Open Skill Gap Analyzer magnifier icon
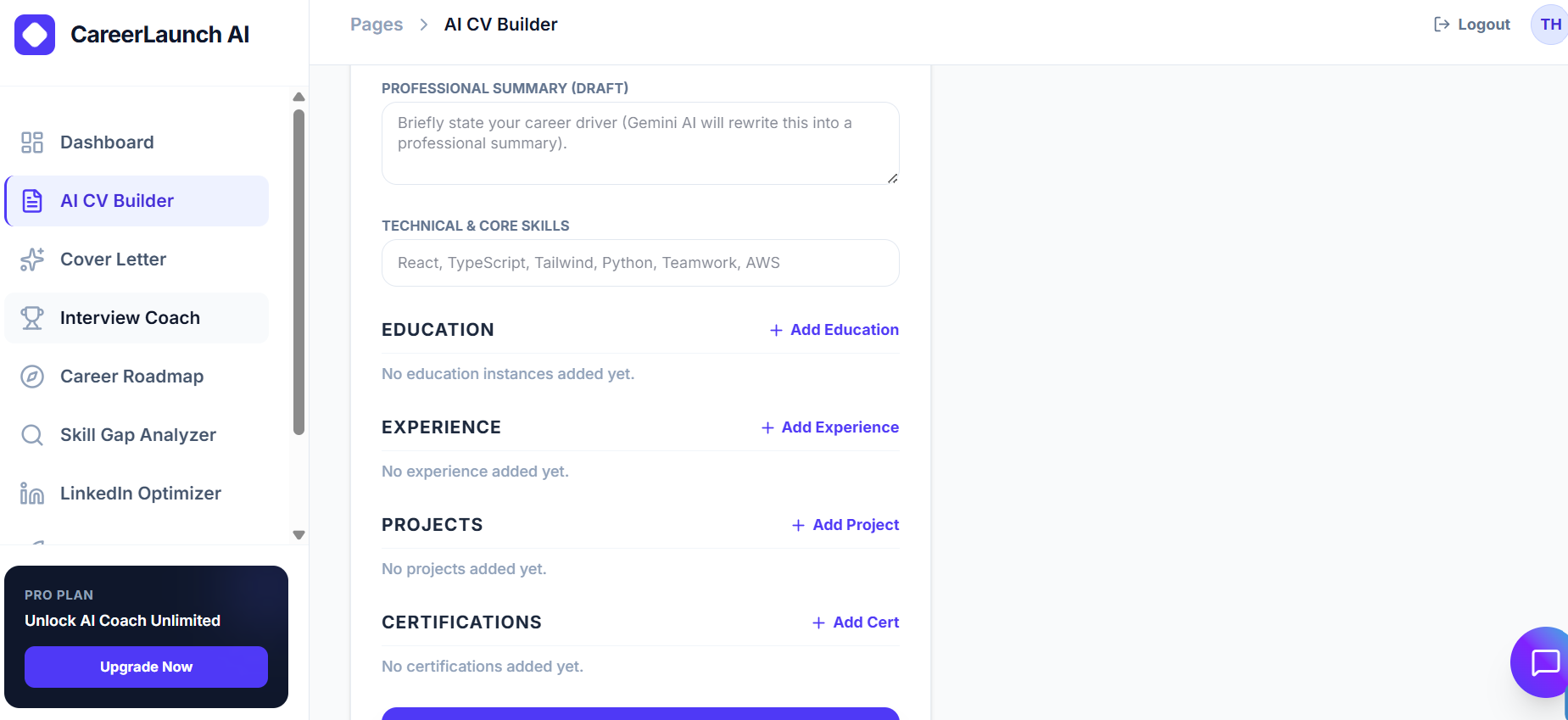 pos(32,435)
